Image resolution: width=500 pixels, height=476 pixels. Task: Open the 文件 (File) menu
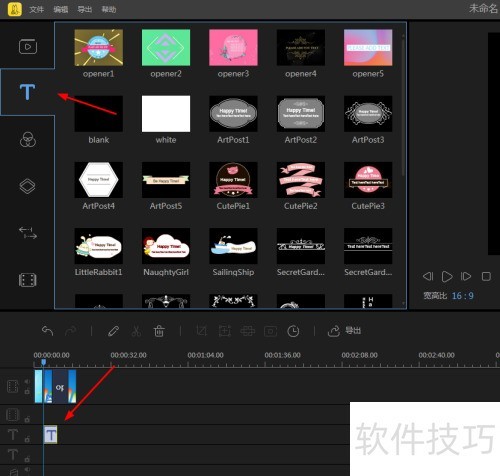tap(36, 9)
